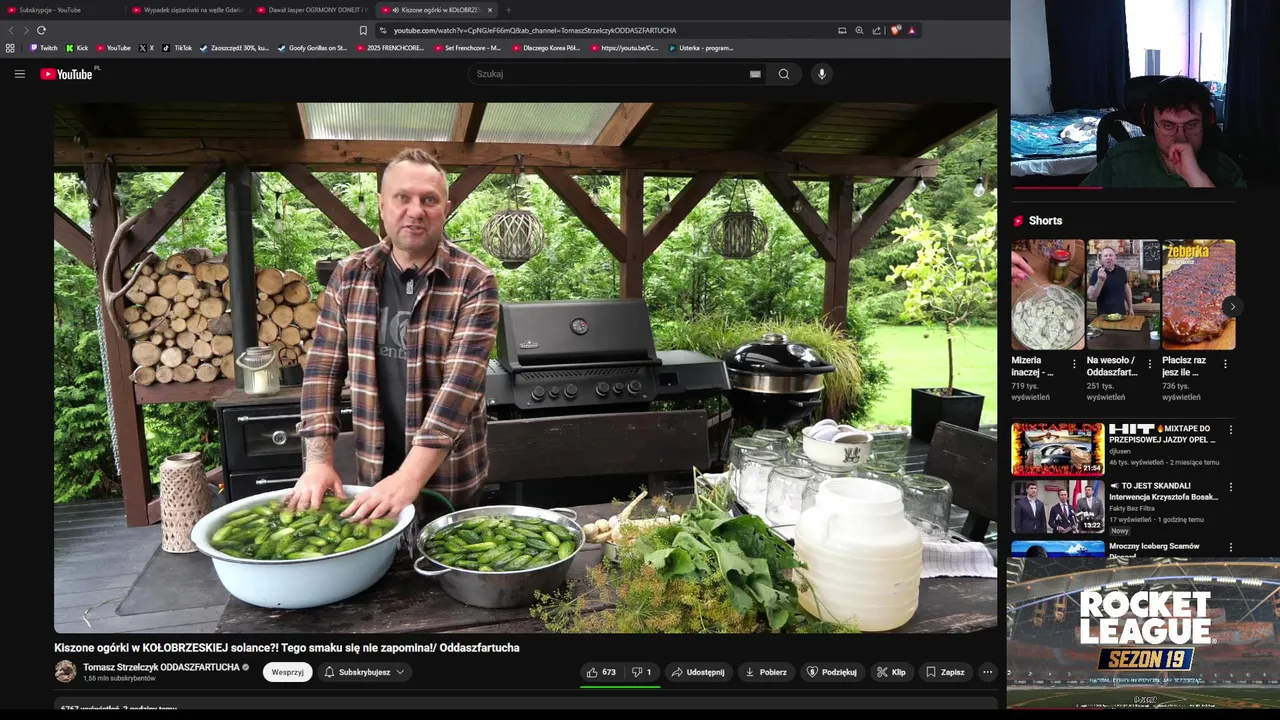Open the YouTube hamburger guide menu
Screen dimensions: 1280x720
[x=19, y=74]
